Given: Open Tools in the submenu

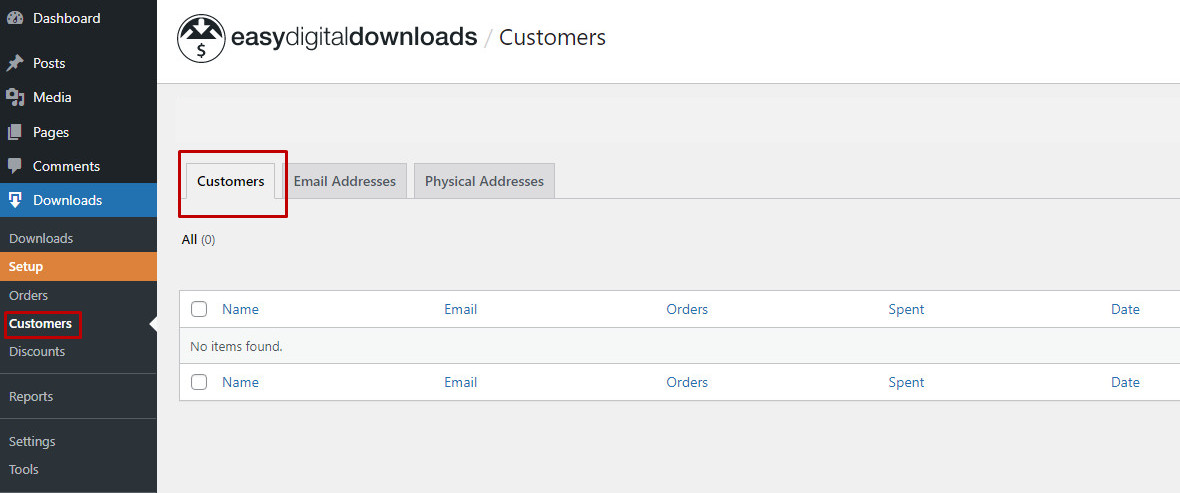Looking at the screenshot, I should pyautogui.click(x=23, y=470).
